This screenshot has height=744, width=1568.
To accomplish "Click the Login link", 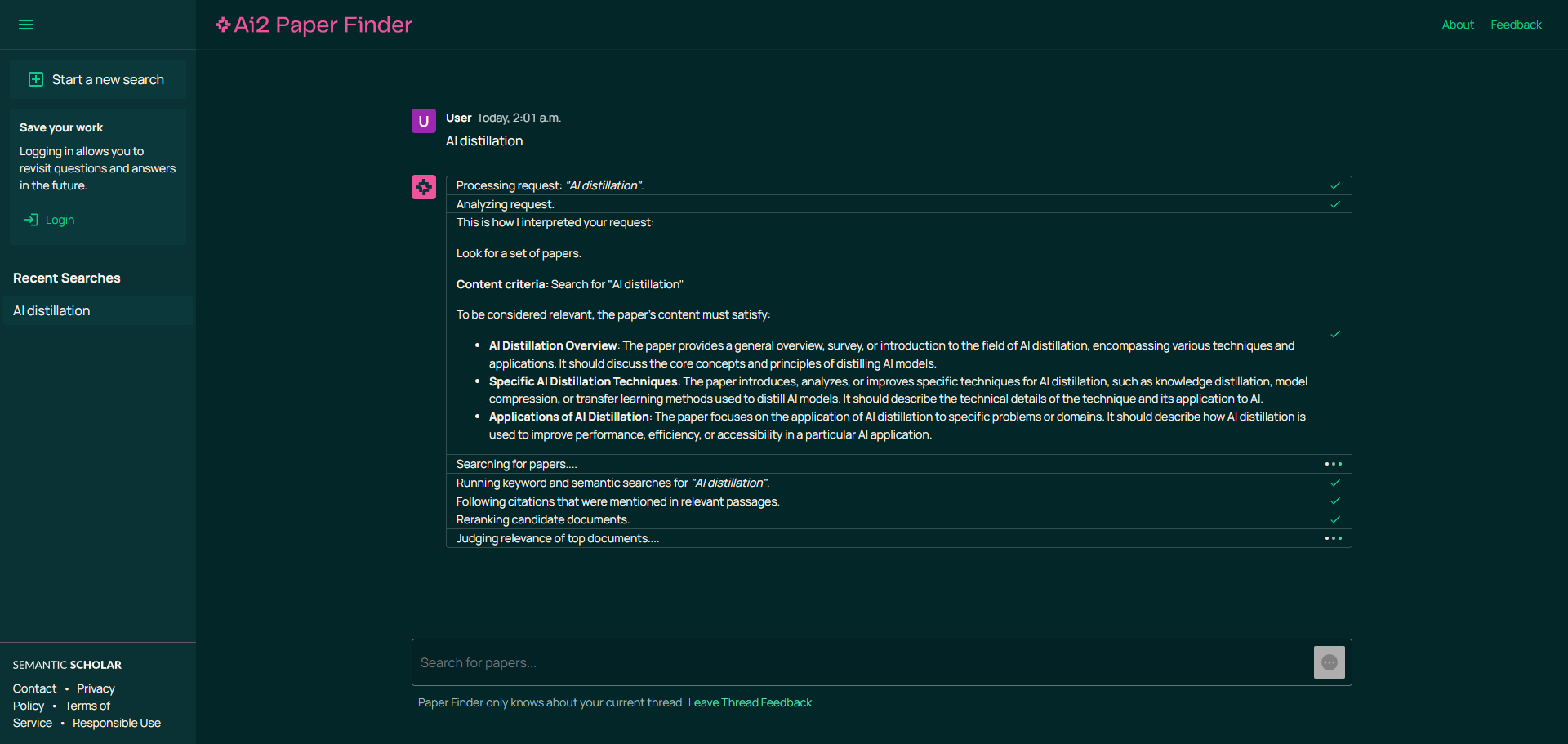I will [60, 220].
